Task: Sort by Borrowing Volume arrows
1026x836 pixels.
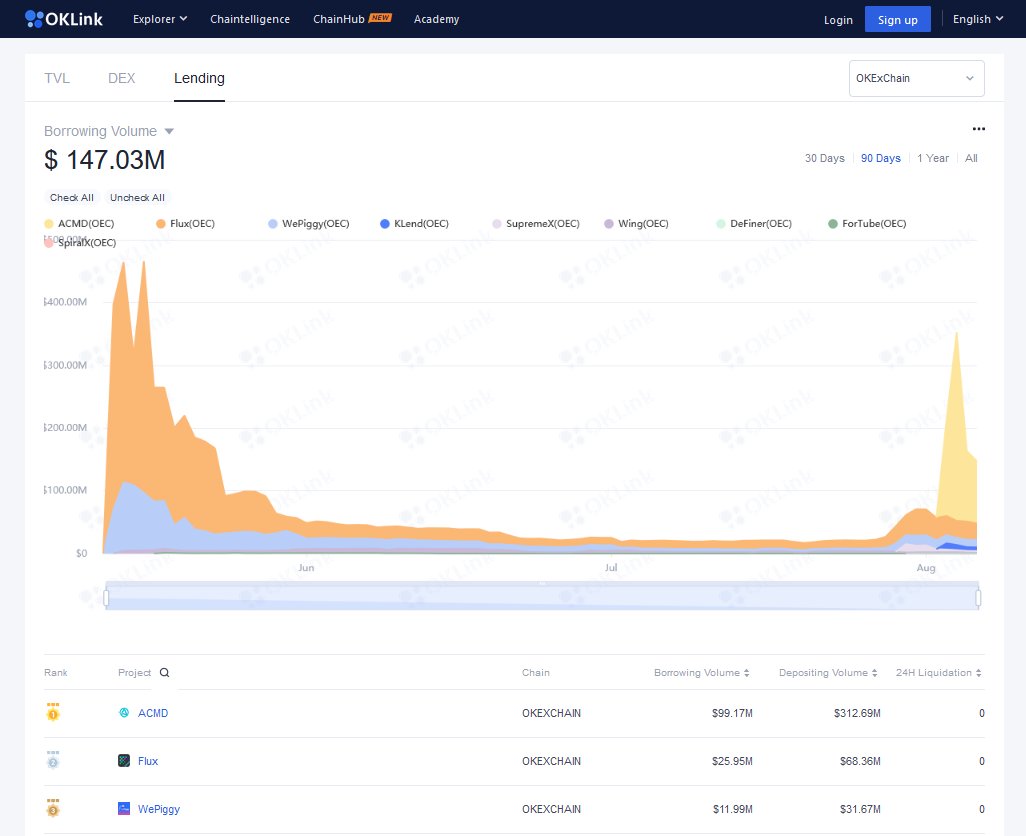Action: (x=747, y=672)
